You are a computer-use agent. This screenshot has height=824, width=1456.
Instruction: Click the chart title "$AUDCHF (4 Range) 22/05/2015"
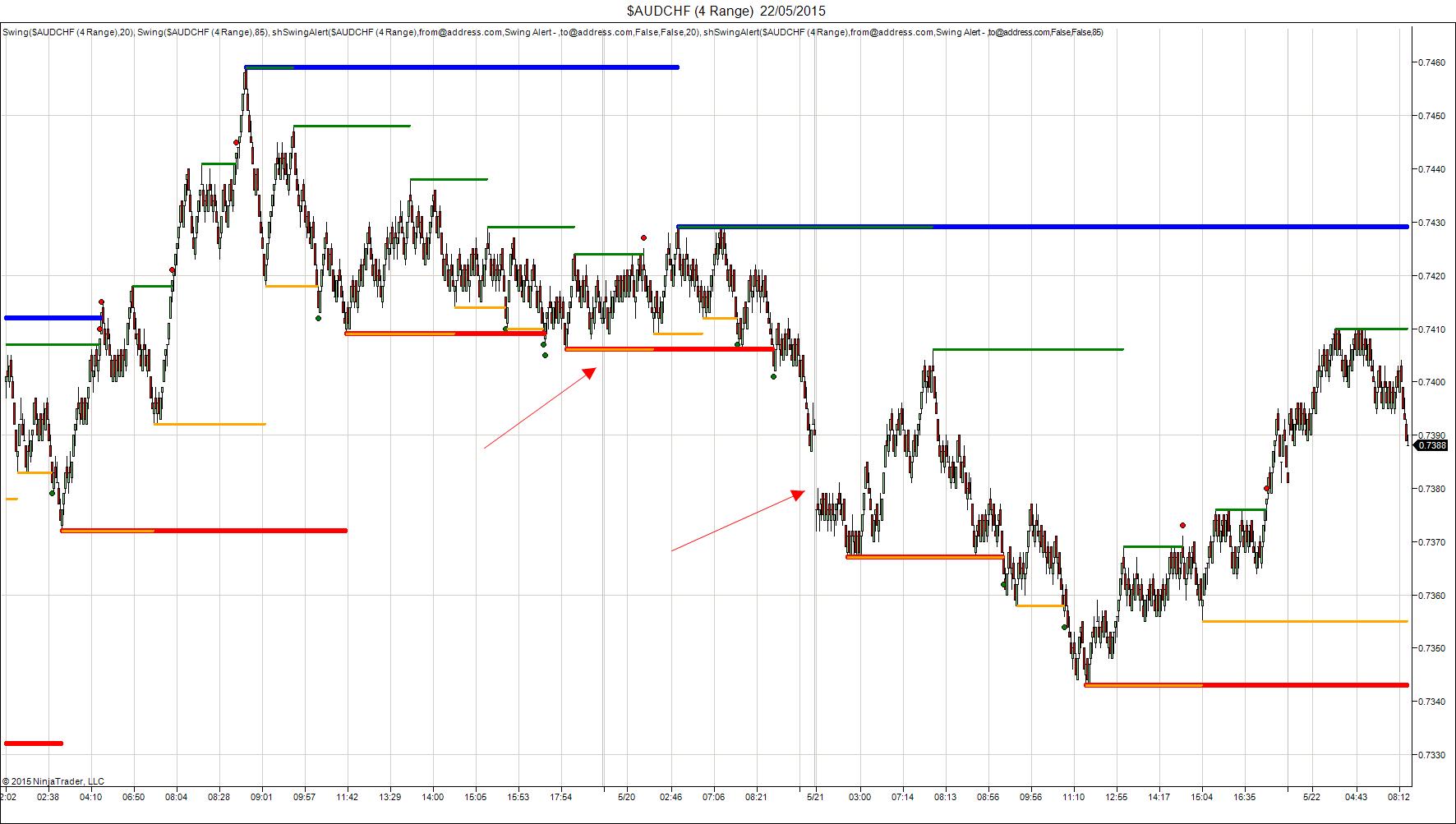[x=726, y=11]
